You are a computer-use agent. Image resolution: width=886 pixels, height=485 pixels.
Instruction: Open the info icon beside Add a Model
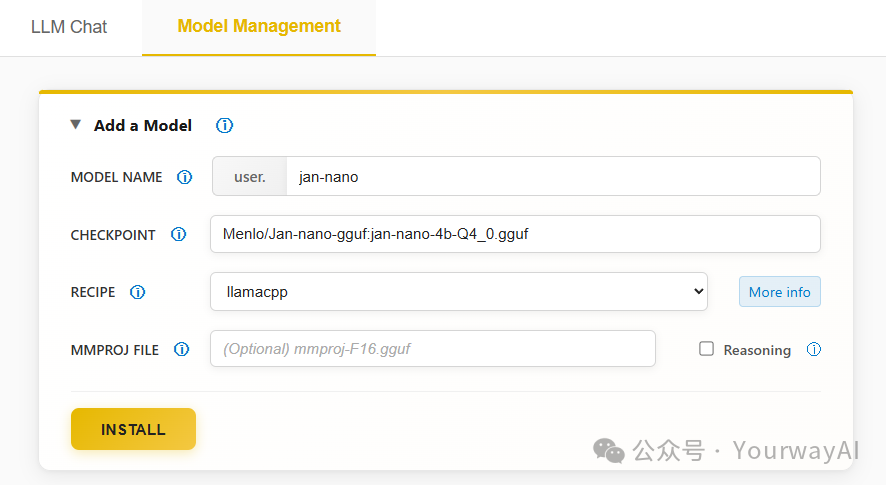[x=224, y=125]
